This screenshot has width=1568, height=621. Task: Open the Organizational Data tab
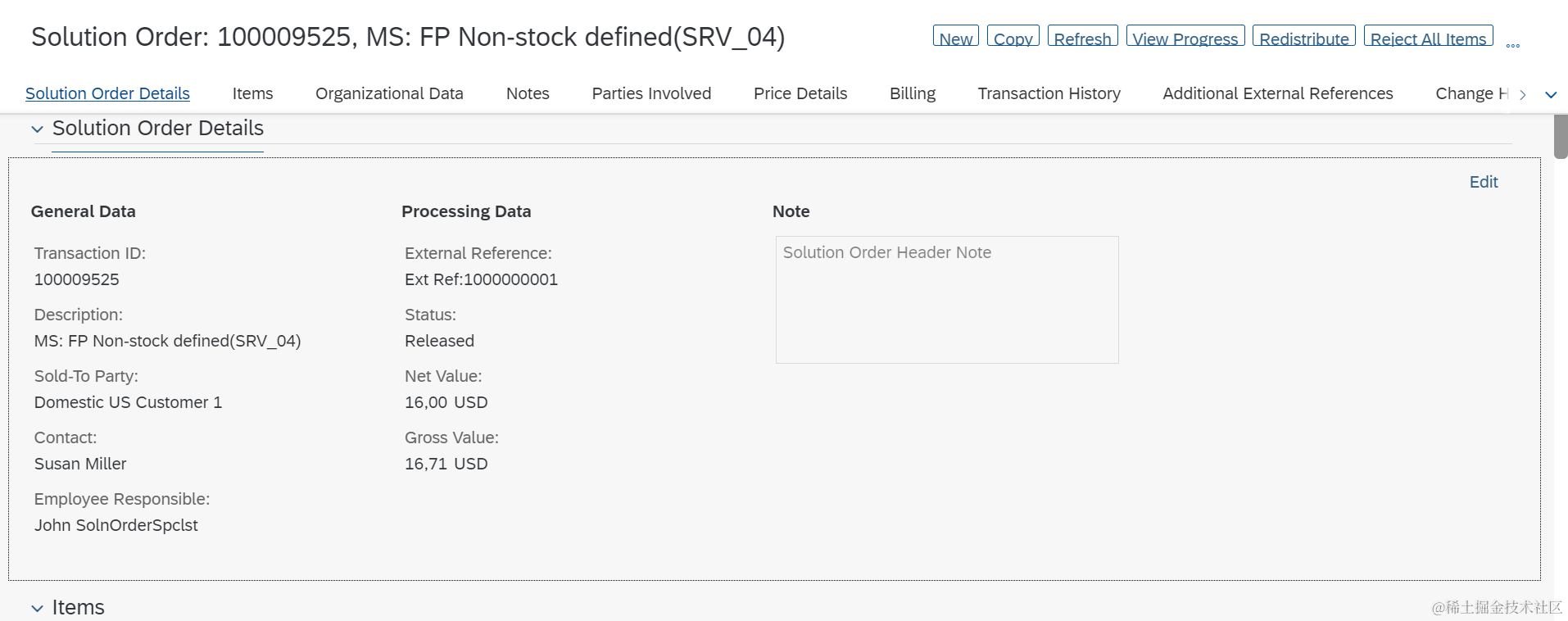(x=389, y=93)
